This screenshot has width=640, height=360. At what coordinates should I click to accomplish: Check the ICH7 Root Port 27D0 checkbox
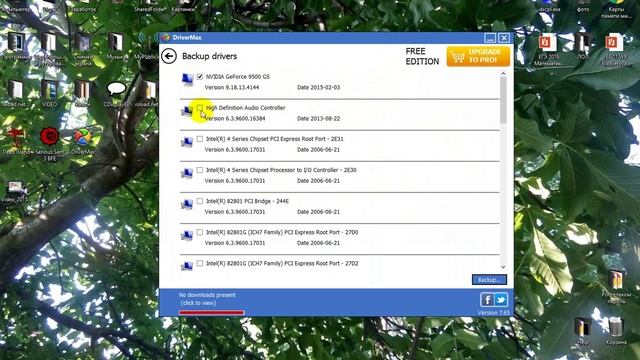[200, 232]
